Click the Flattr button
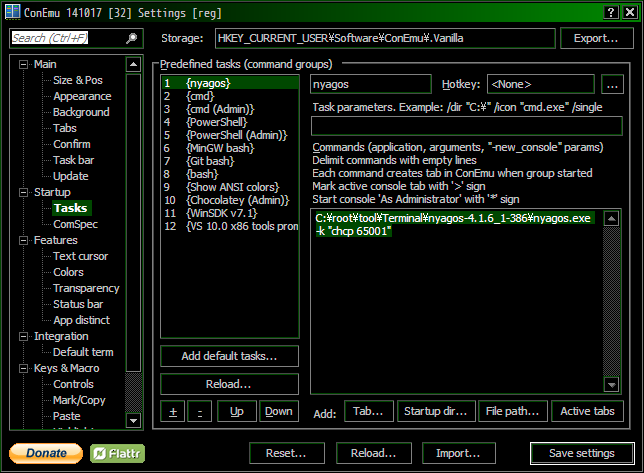 [x=117, y=453]
